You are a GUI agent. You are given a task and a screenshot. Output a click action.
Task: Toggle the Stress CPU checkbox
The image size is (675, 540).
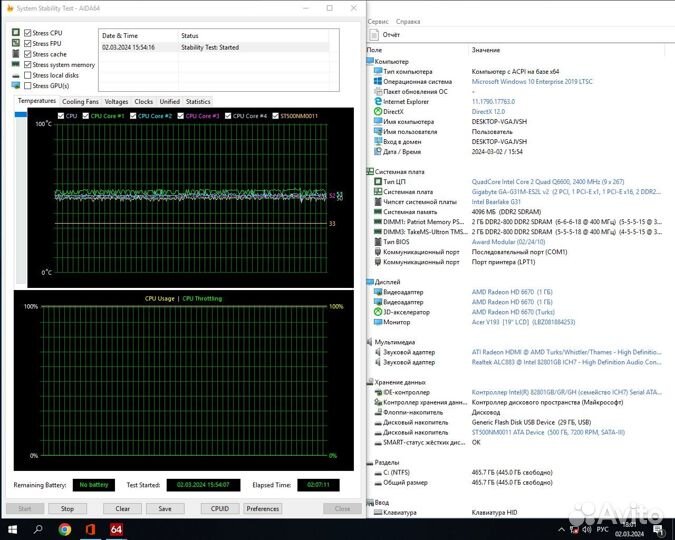coord(28,33)
